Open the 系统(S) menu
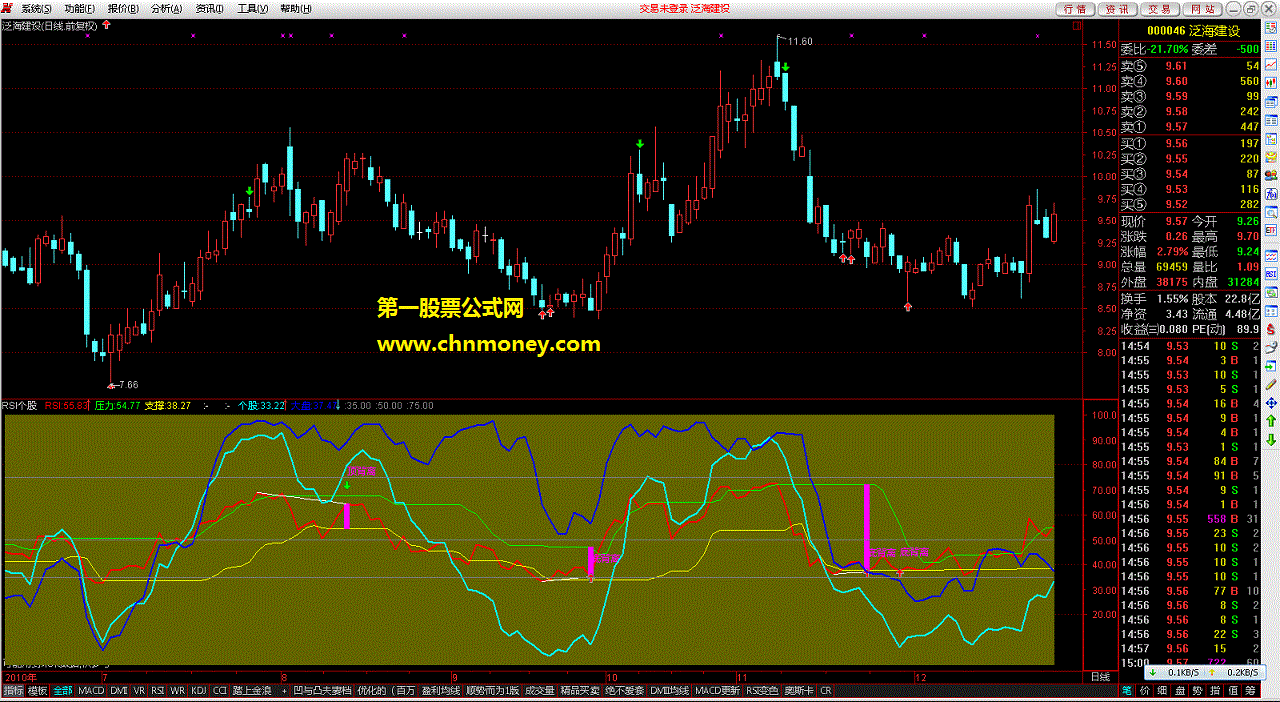Image resolution: width=1280 pixels, height=702 pixels. (x=37, y=8)
